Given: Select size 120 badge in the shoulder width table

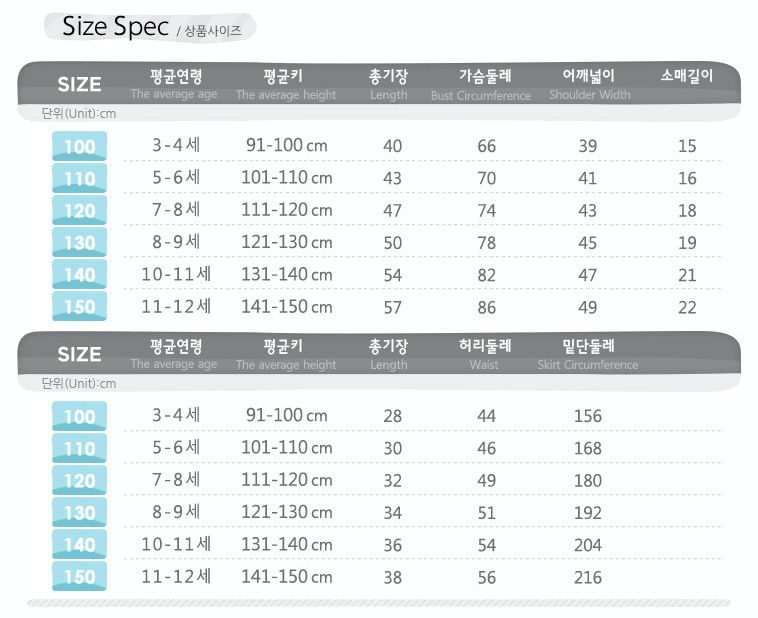Looking at the screenshot, I should (79, 211).
